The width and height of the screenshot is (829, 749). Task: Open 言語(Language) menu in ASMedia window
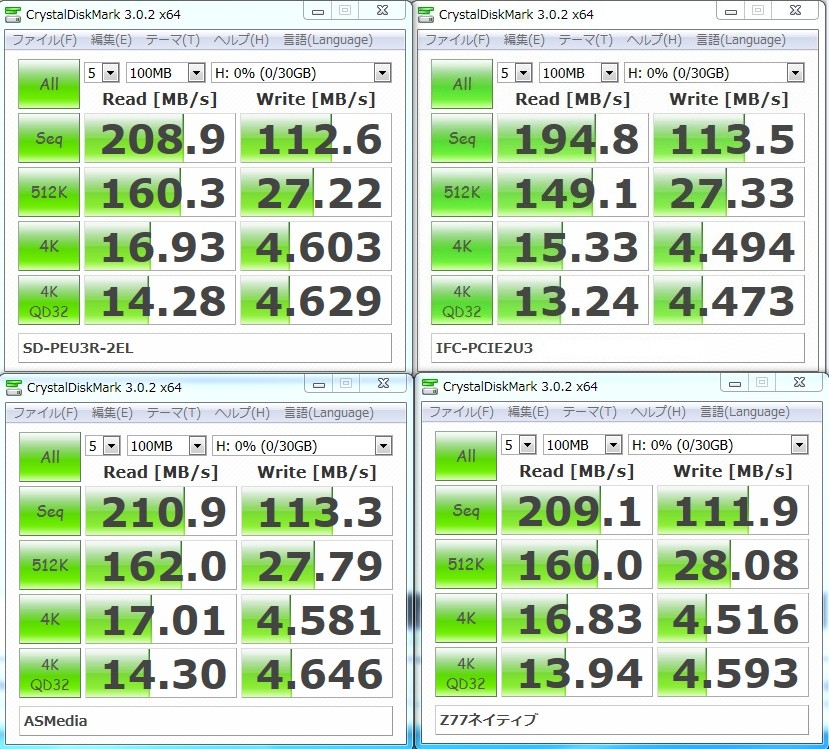tap(329, 413)
